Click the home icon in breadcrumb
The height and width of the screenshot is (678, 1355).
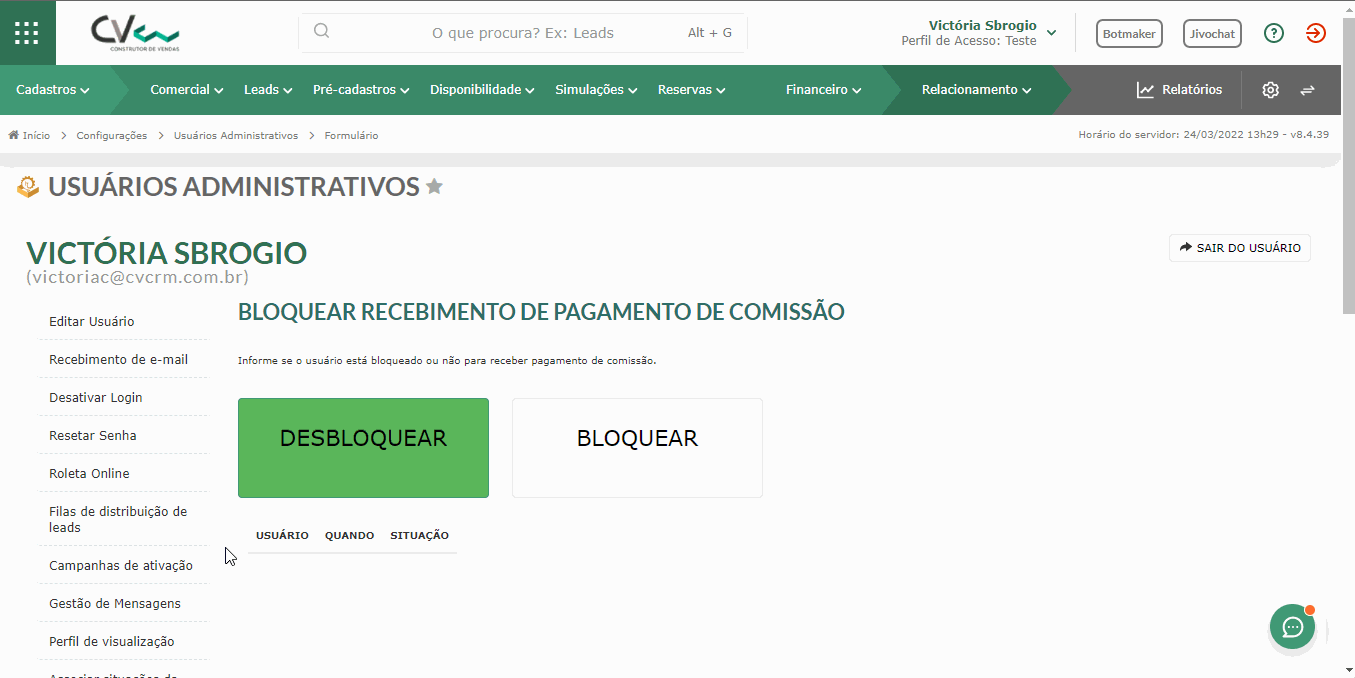[x=14, y=135]
